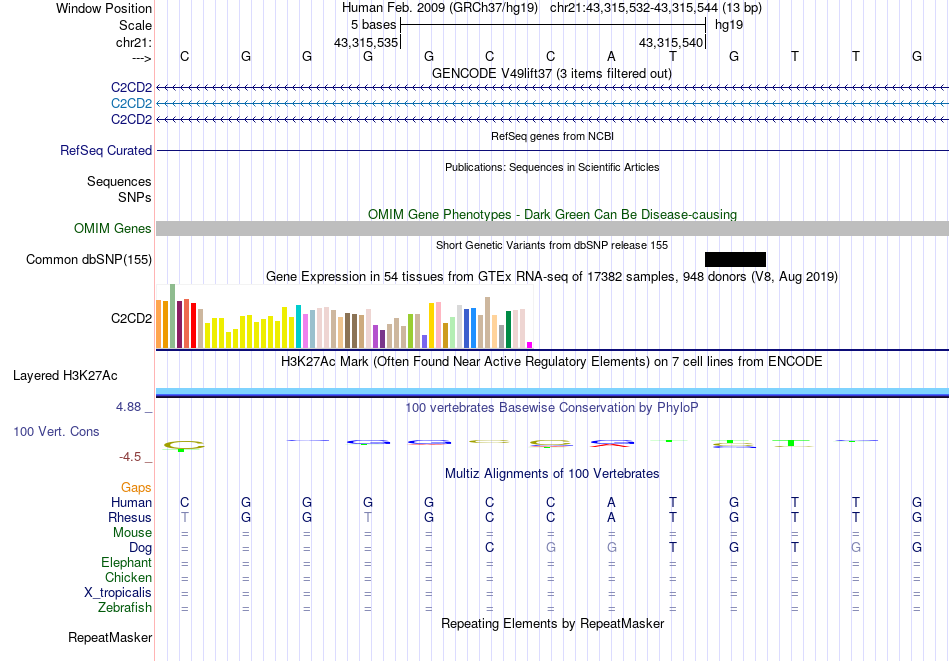Image resolution: width=950 pixels, height=661 pixels.
Task: Click 100 vertebrates Basewise Conservation by PhyloP title
Action: (552, 408)
